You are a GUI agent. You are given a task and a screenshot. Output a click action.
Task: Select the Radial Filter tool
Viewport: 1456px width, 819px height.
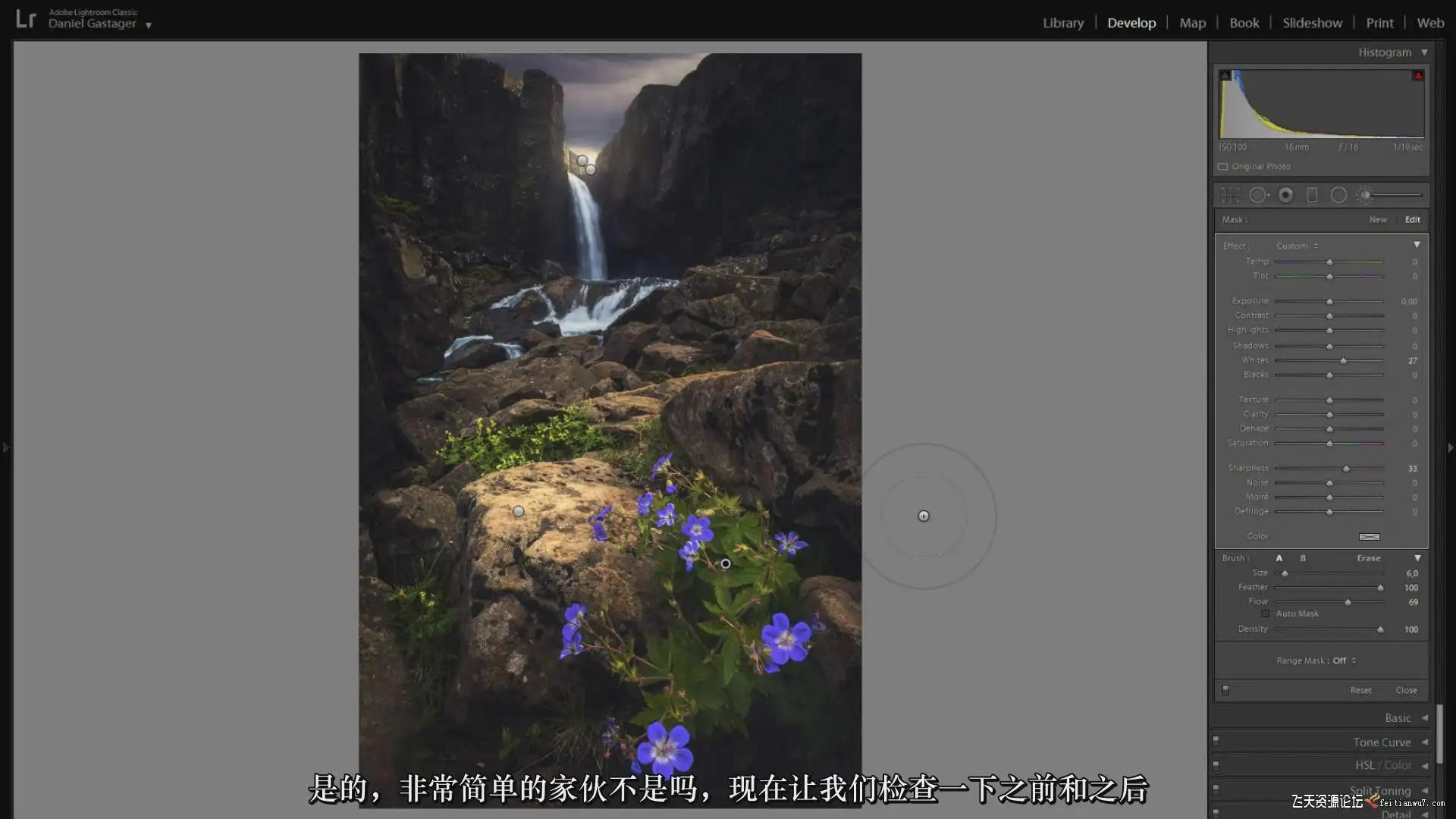point(1338,196)
